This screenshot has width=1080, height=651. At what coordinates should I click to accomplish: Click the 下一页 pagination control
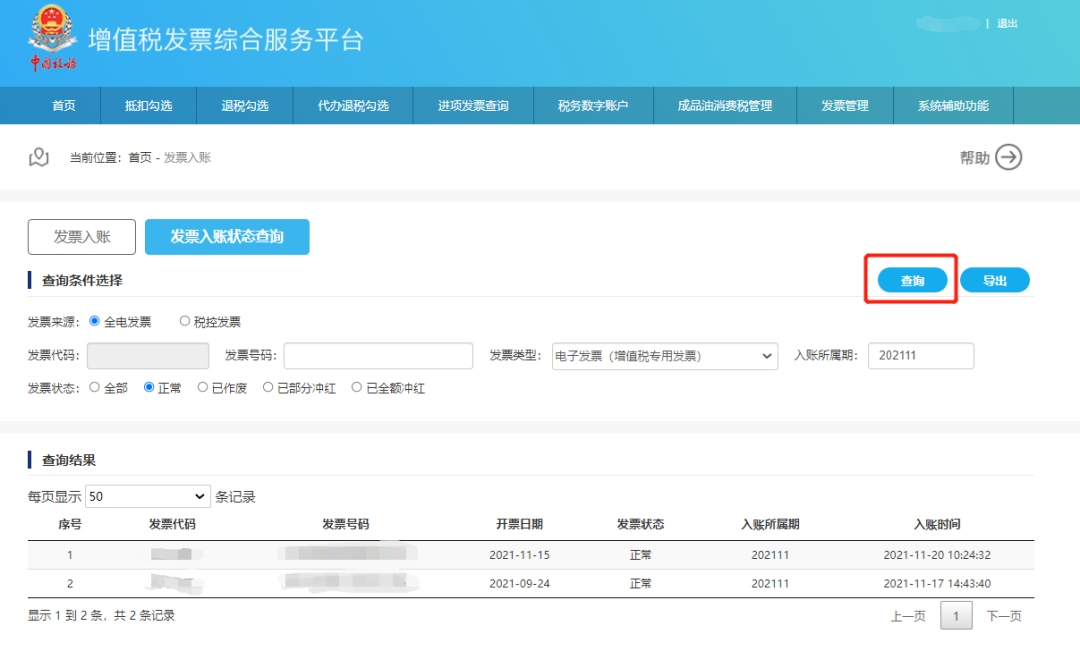pos(1003,616)
